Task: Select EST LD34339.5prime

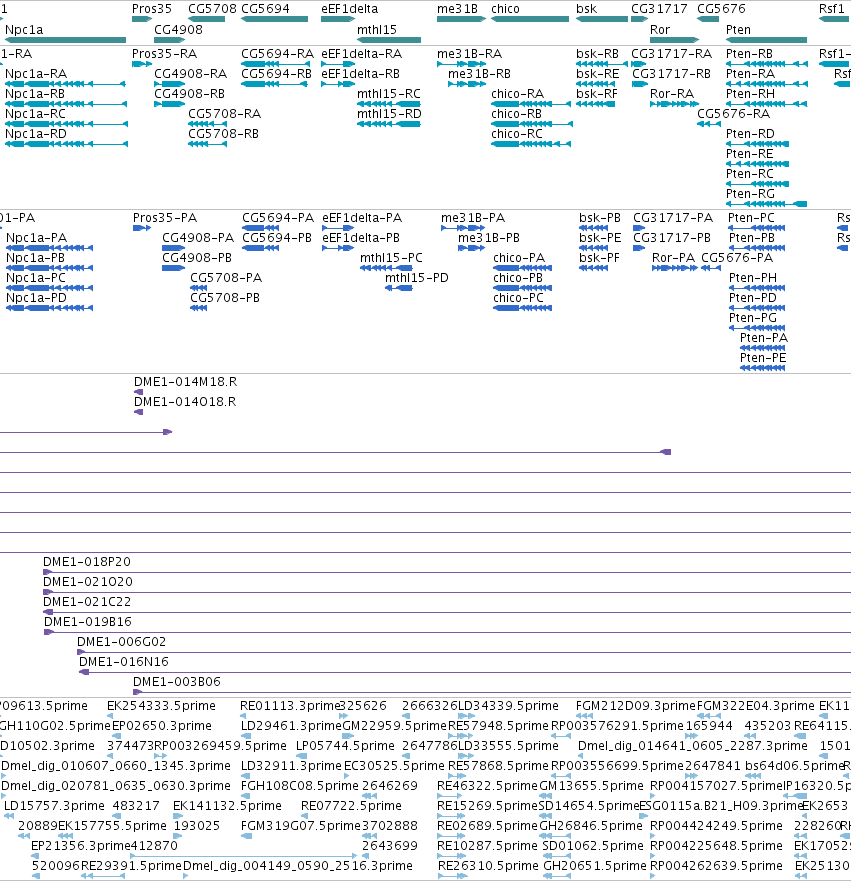Action: coord(508,706)
